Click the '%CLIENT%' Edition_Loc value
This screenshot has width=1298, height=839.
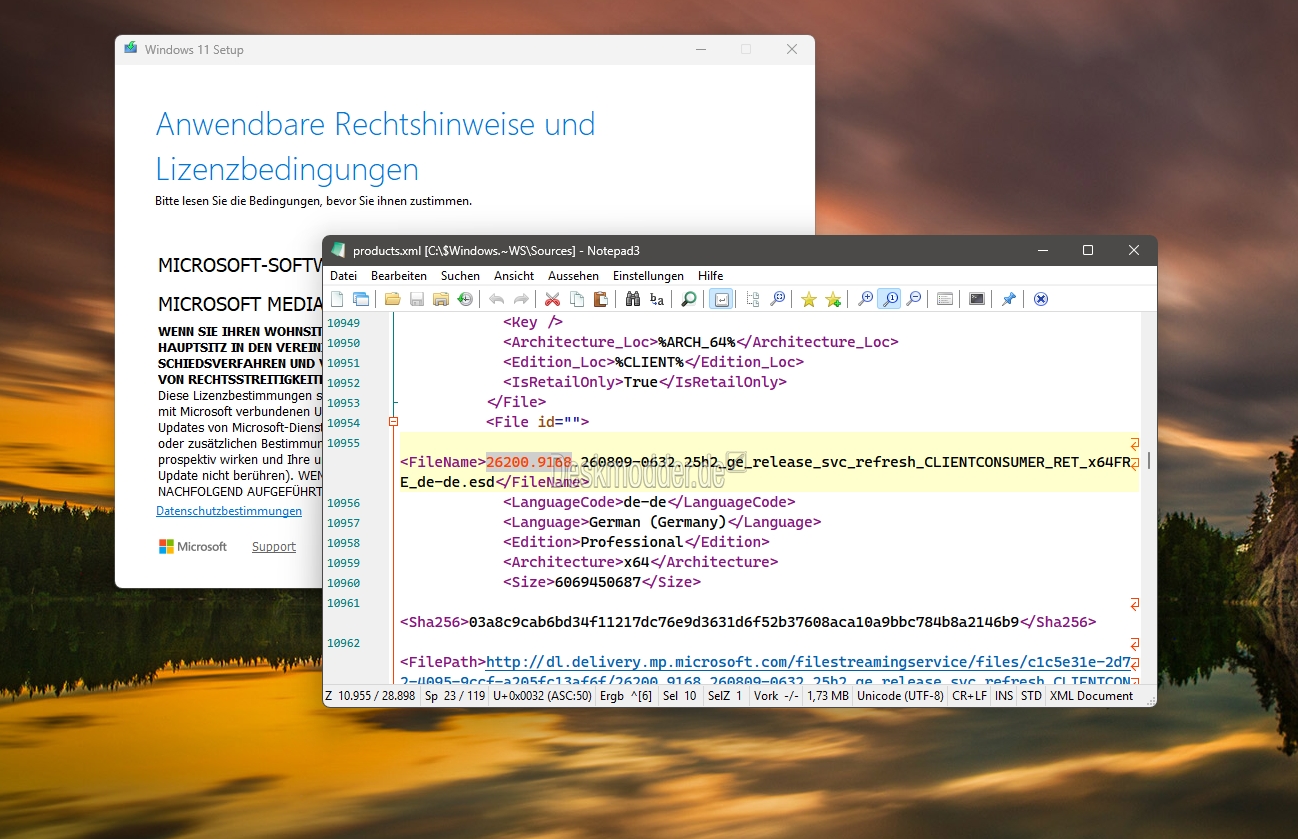[649, 362]
